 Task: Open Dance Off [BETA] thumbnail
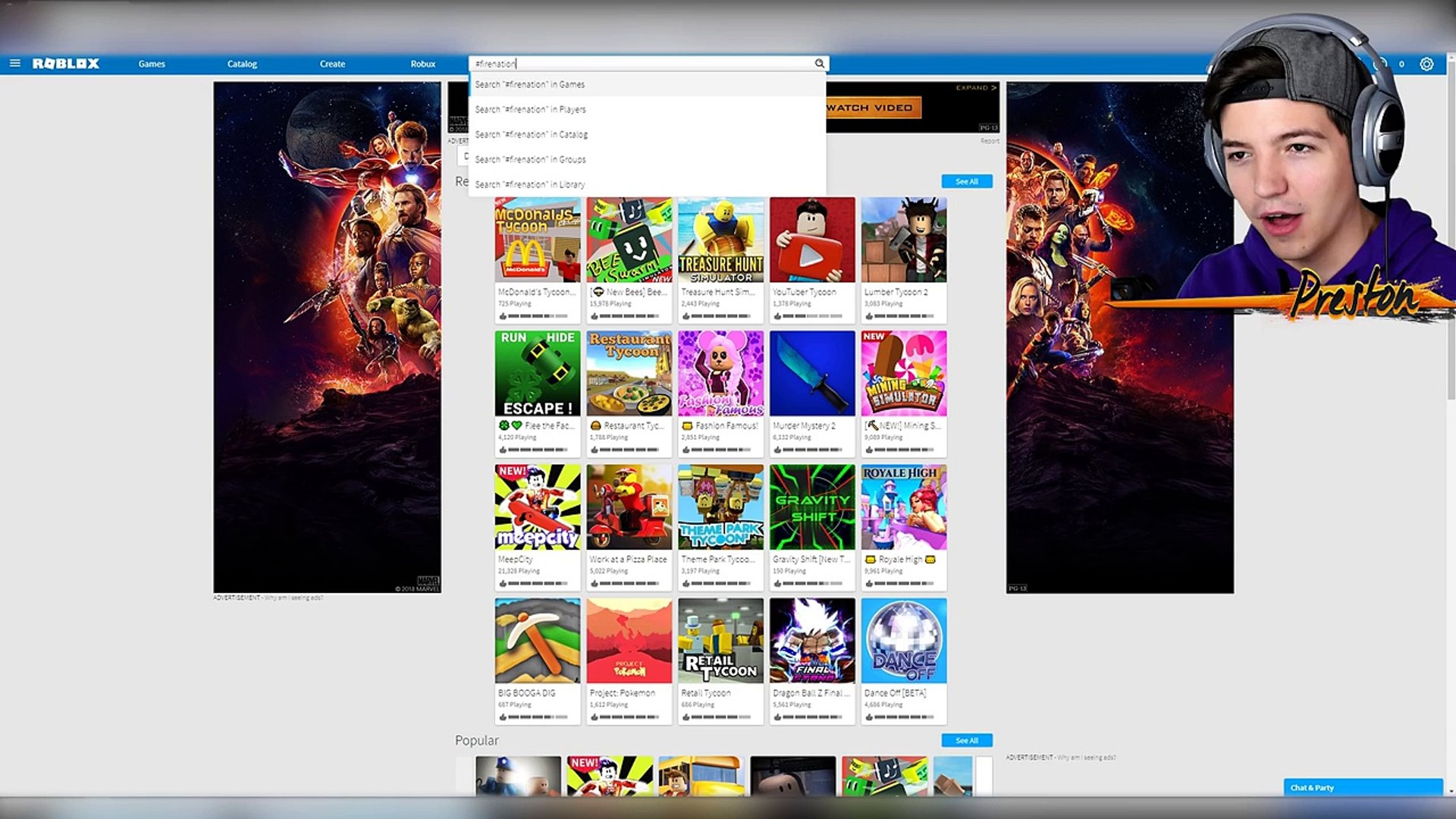(x=904, y=641)
